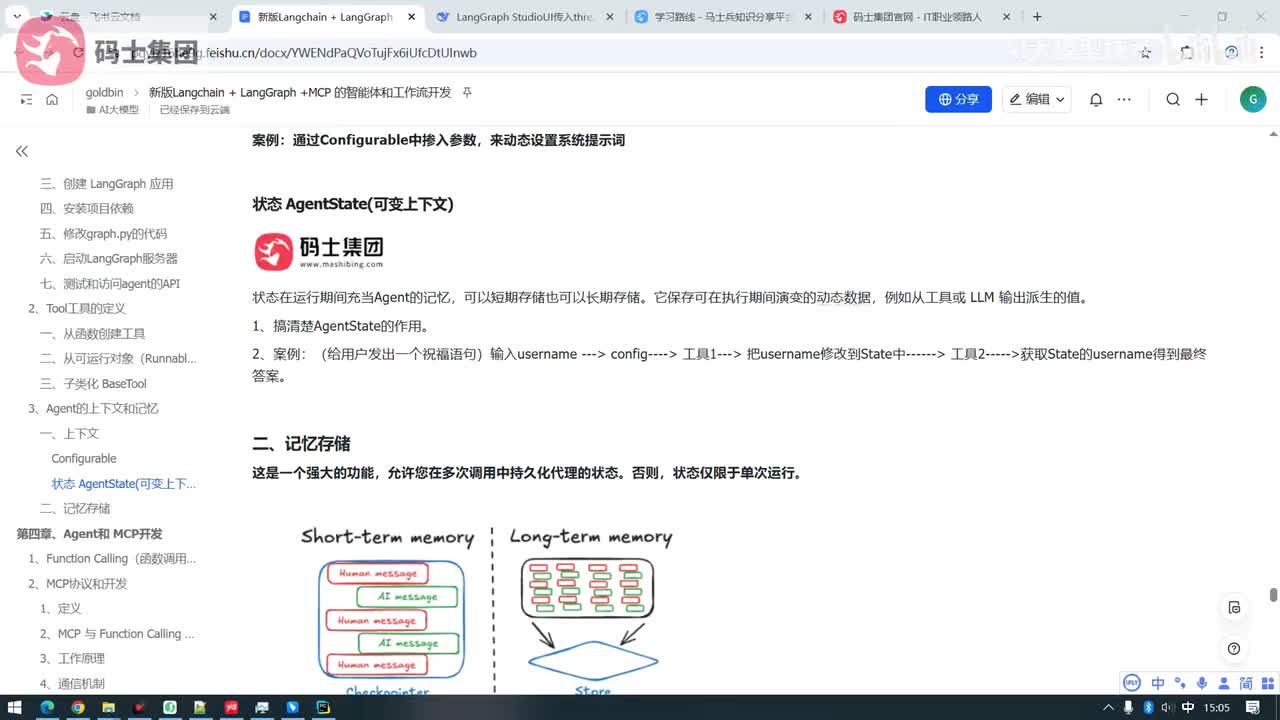Go to 3、工作原理 outline entry
Screen dimensions: 1280x720
pyautogui.click(x=72, y=659)
